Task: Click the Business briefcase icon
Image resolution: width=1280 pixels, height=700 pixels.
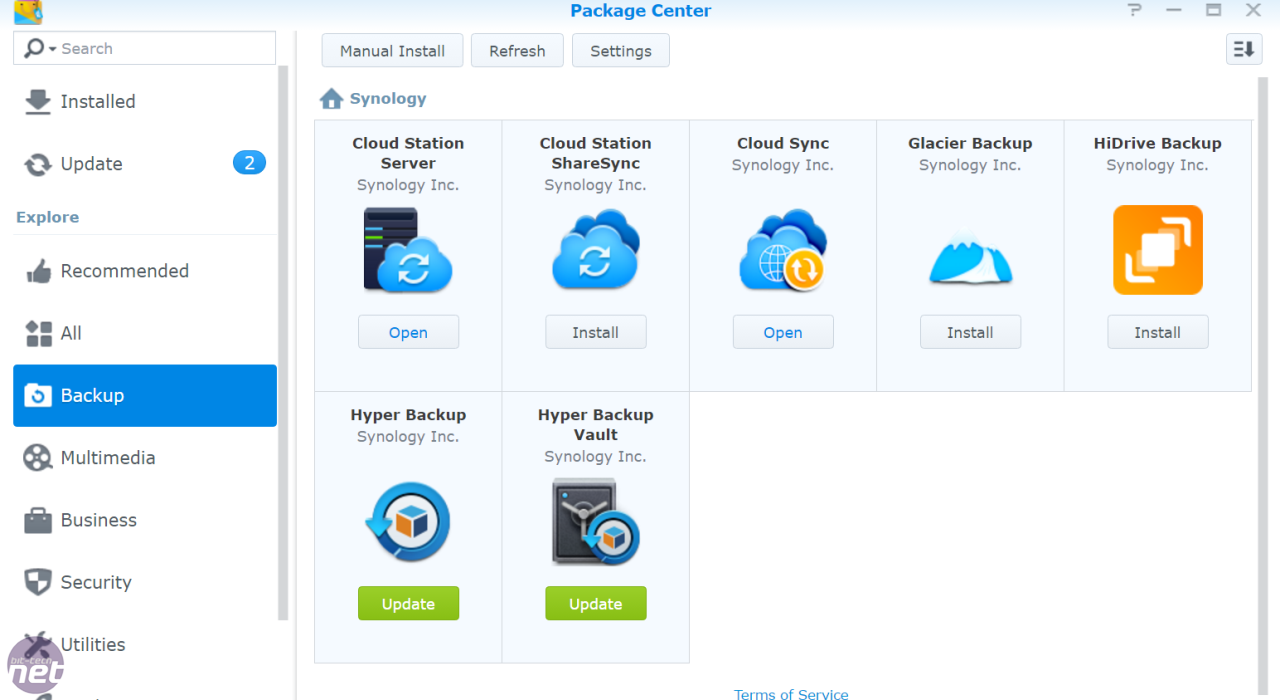Action: pos(38,520)
